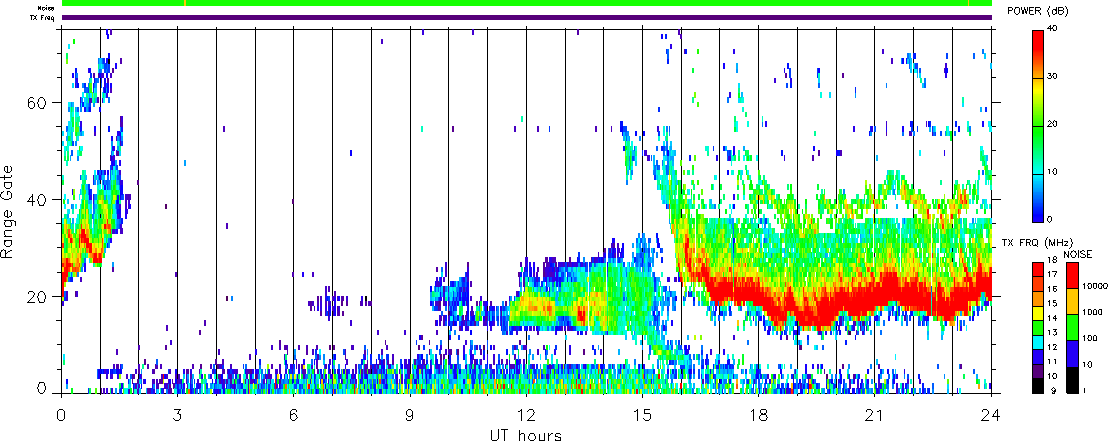
Task: Click the "14" label on the TX FRQ legend
Action: pyautogui.click(x=1052, y=318)
